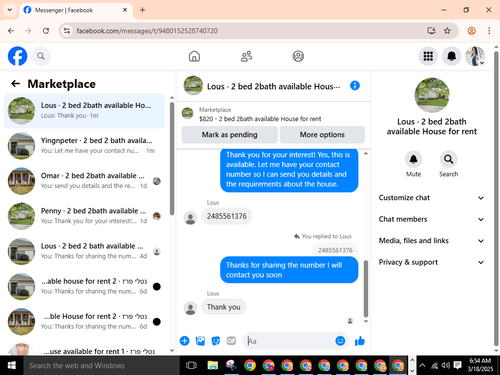Open the Notifications bell in top bar

[451, 56]
